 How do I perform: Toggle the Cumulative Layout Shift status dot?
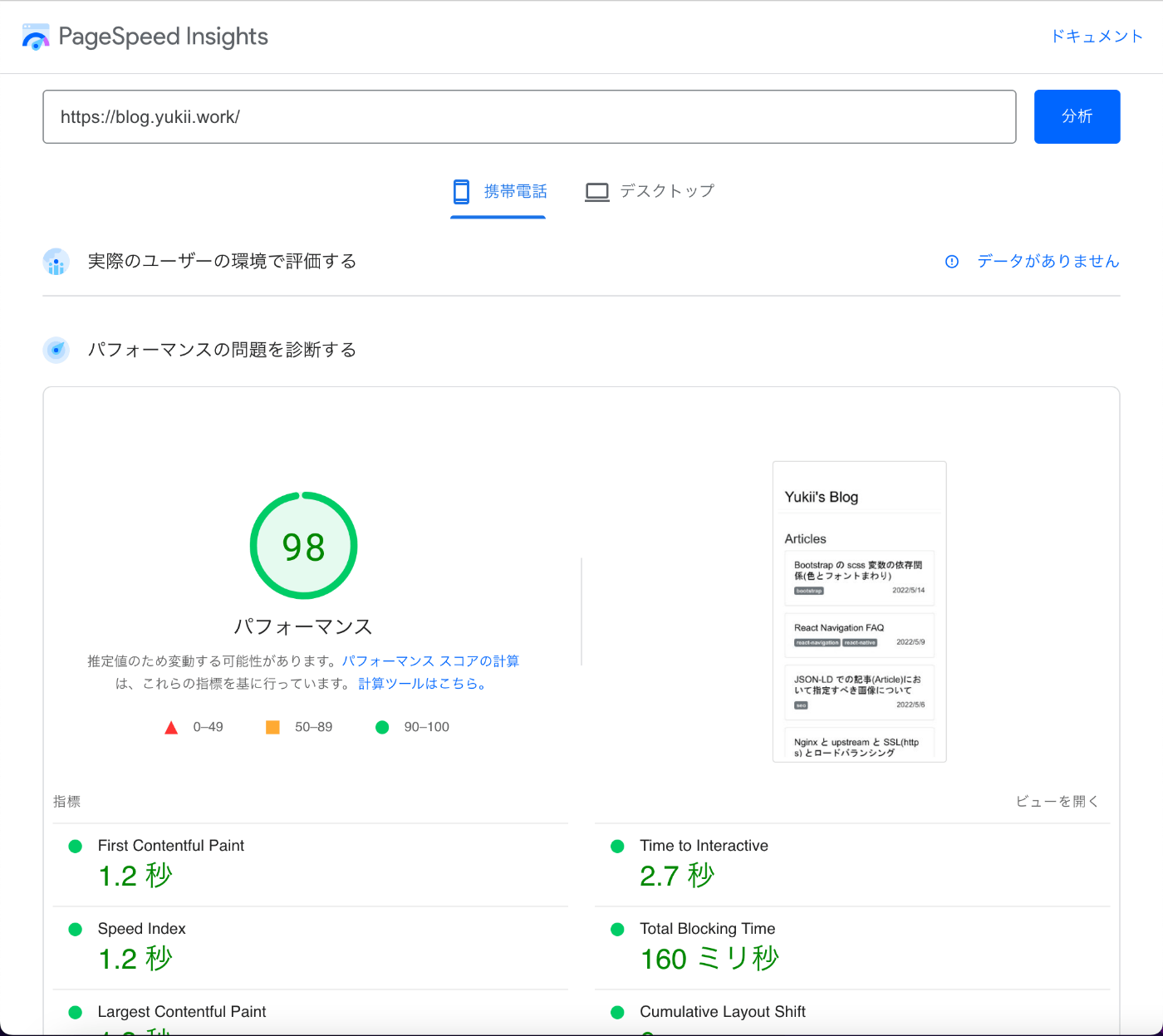tap(617, 1012)
